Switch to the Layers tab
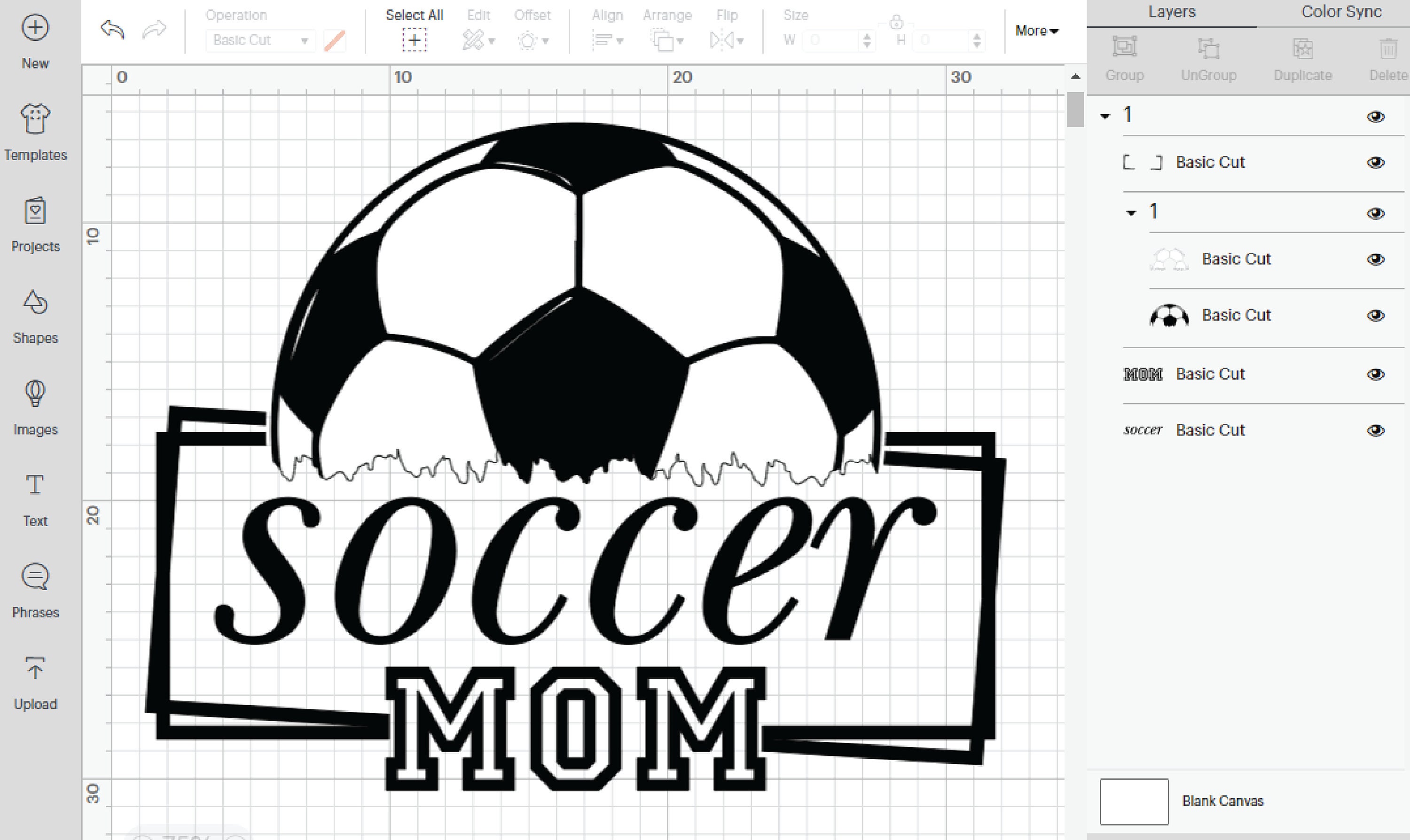 coord(1172,11)
